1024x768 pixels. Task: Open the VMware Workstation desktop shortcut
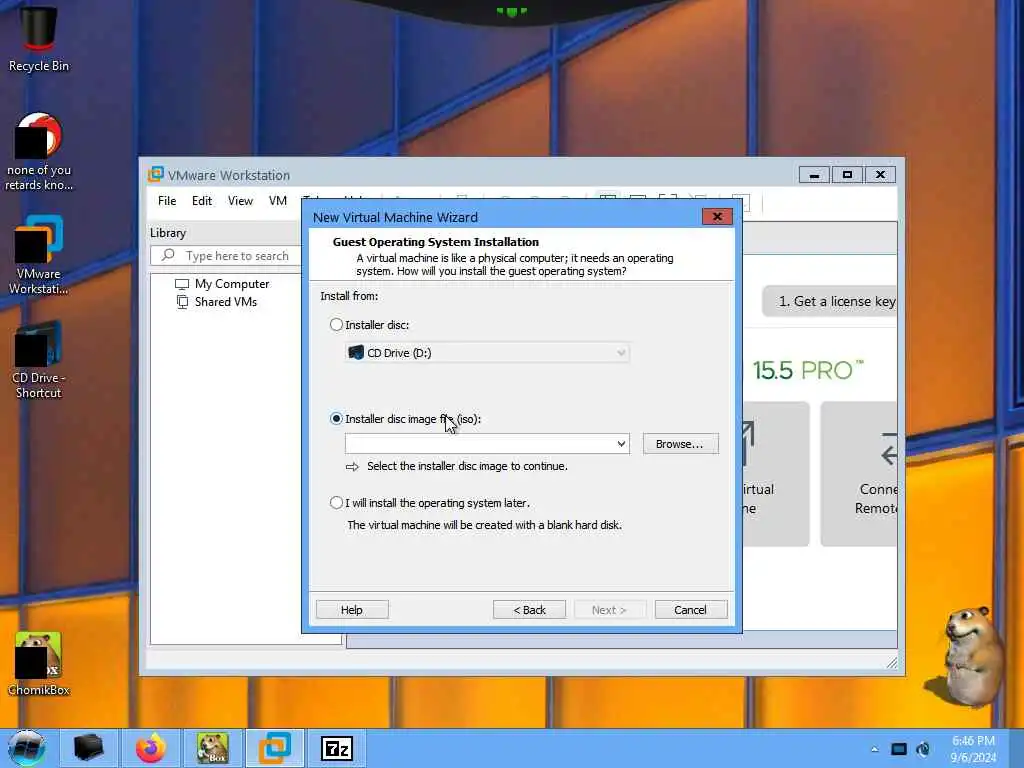[x=39, y=255]
